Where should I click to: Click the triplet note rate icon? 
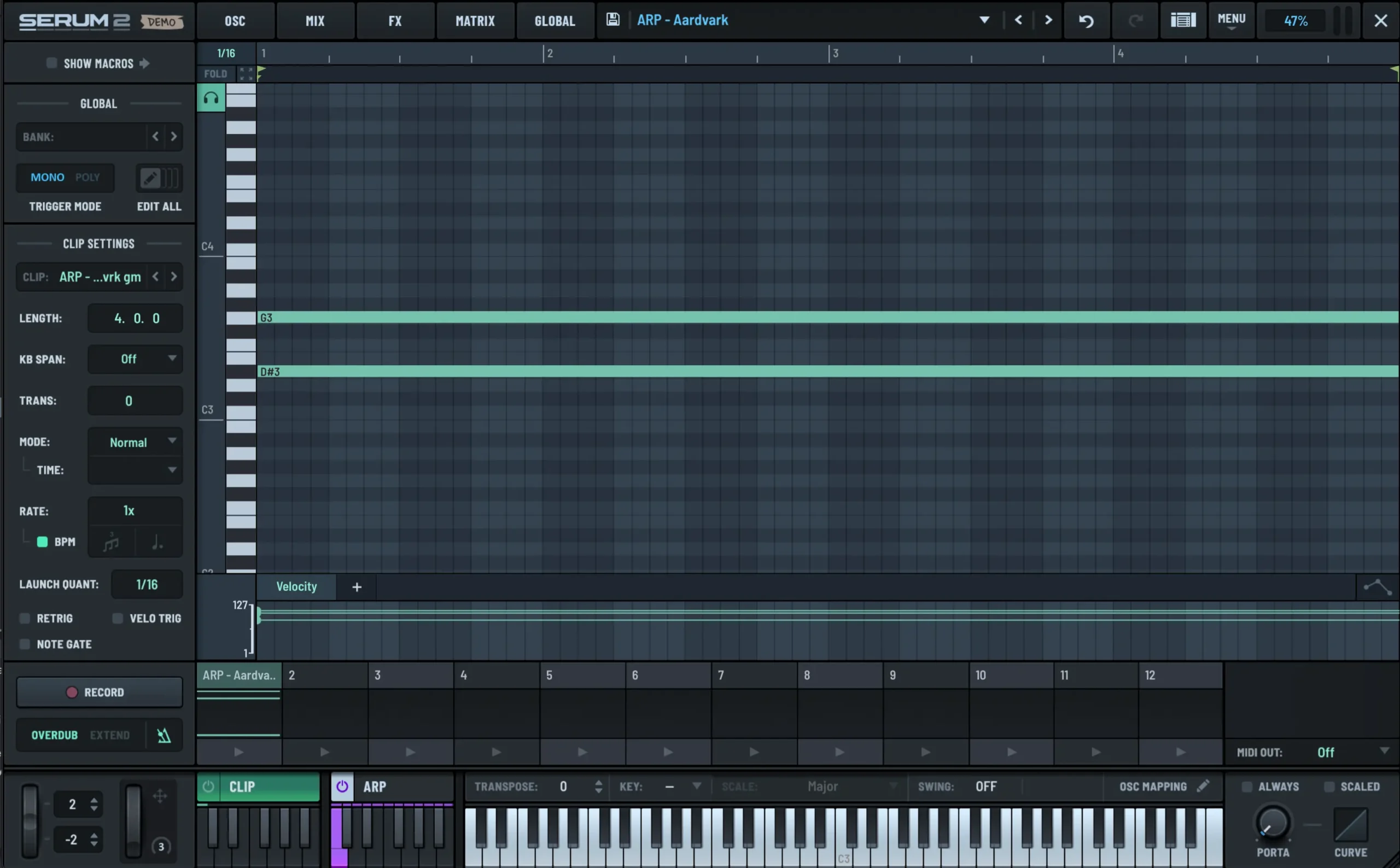(x=110, y=542)
